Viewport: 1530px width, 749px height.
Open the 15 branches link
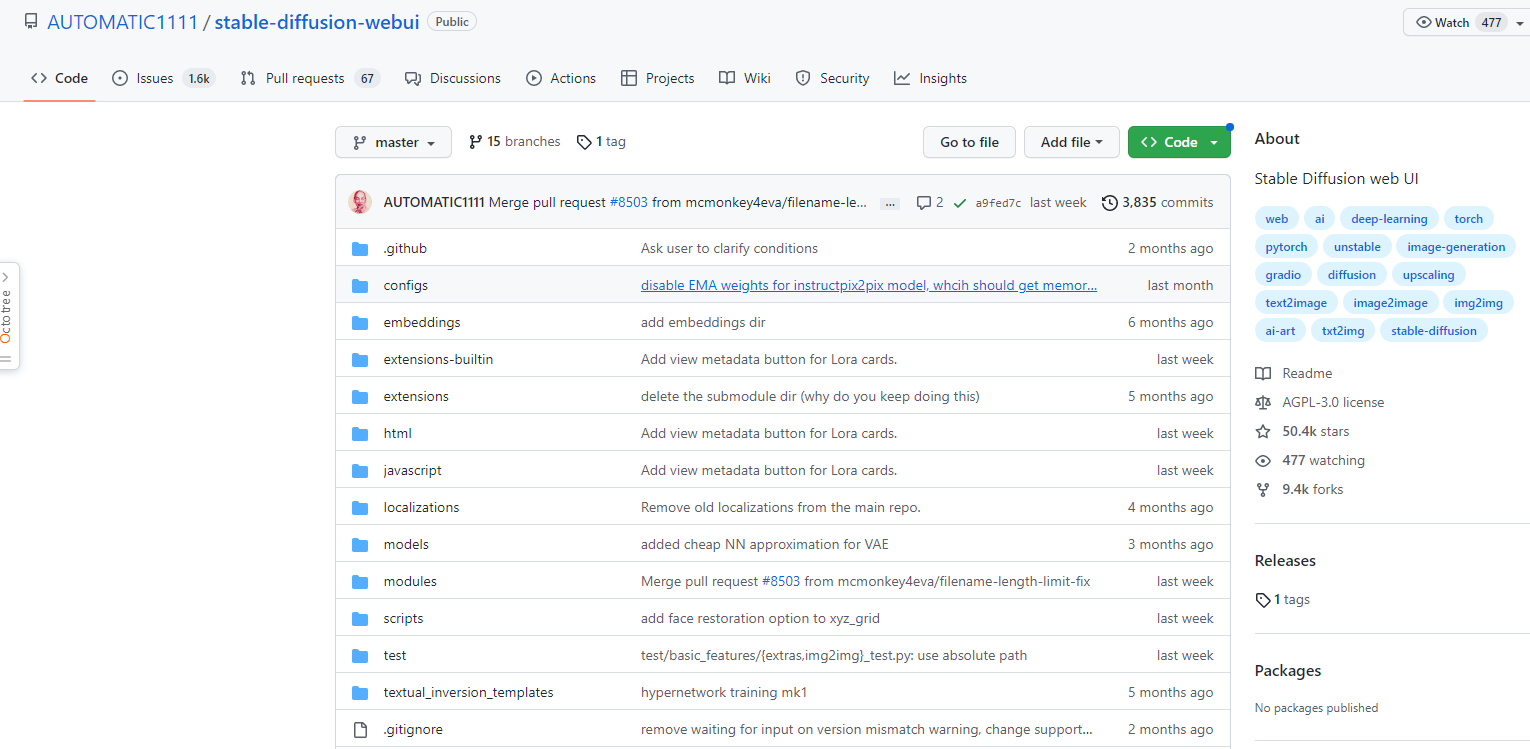(x=514, y=142)
